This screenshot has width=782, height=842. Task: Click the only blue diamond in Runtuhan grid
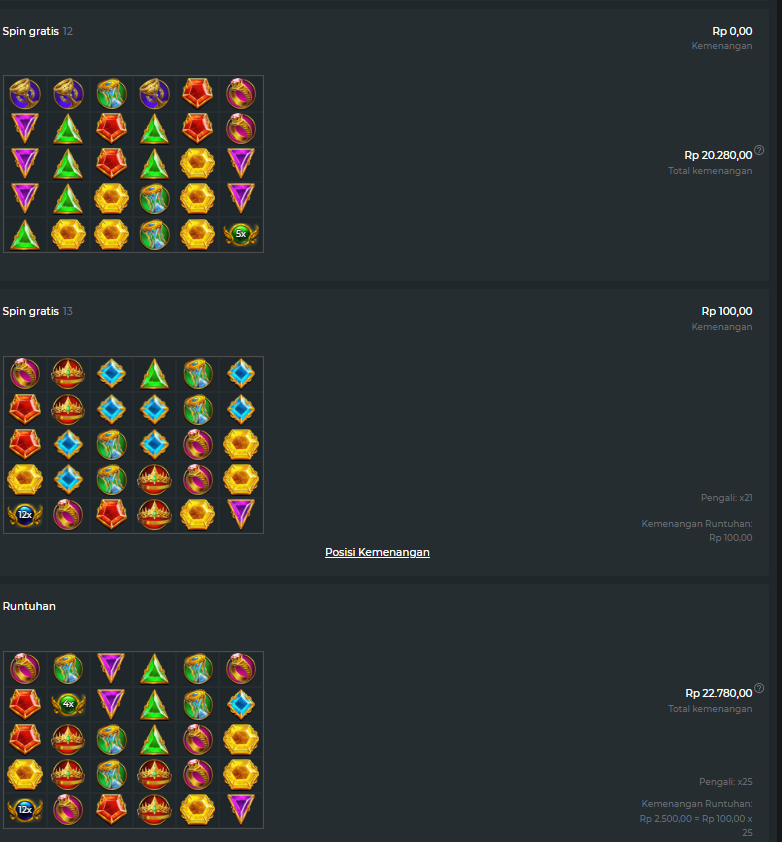pos(241,704)
